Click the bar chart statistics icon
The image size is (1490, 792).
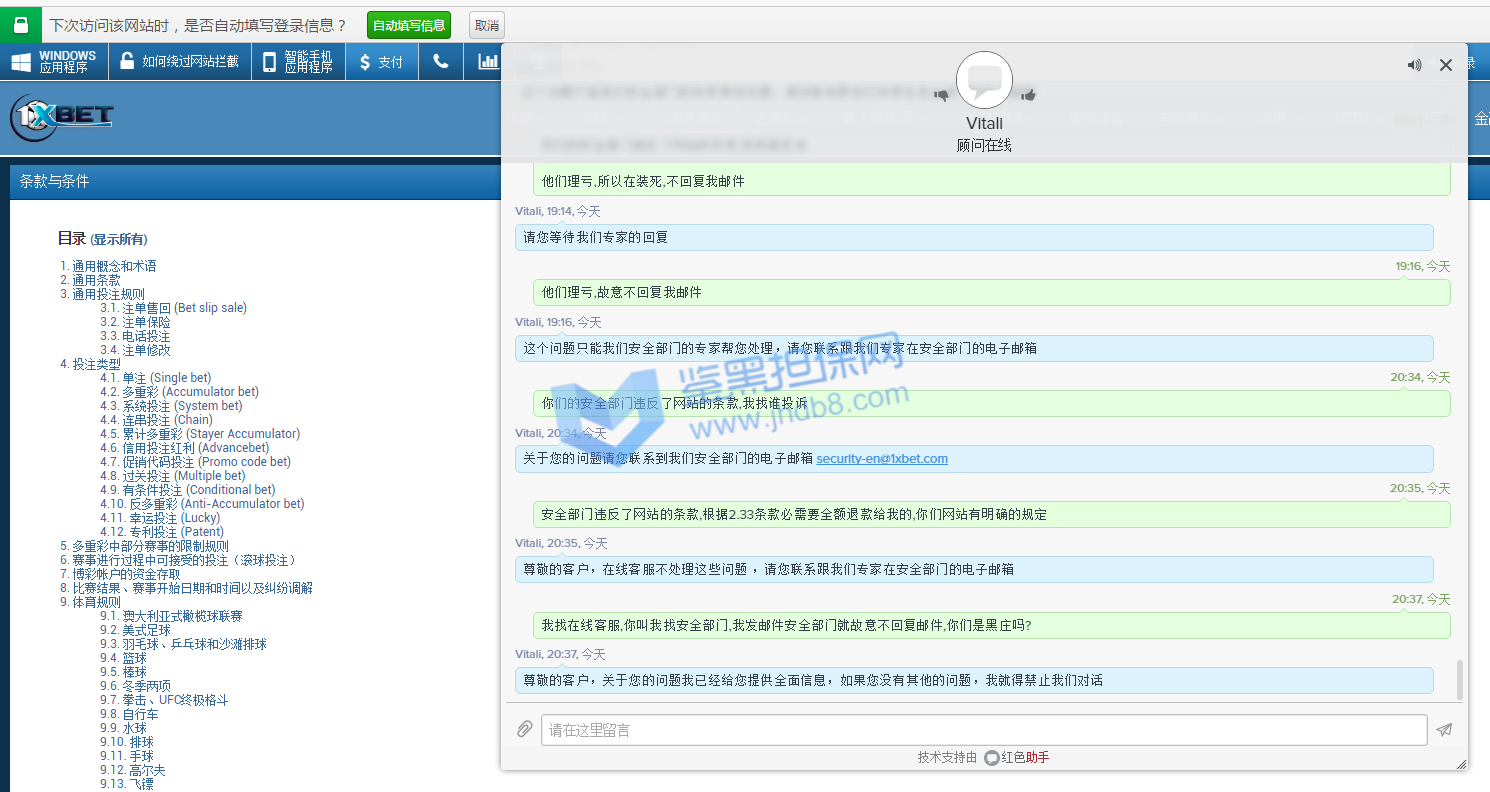click(x=487, y=62)
